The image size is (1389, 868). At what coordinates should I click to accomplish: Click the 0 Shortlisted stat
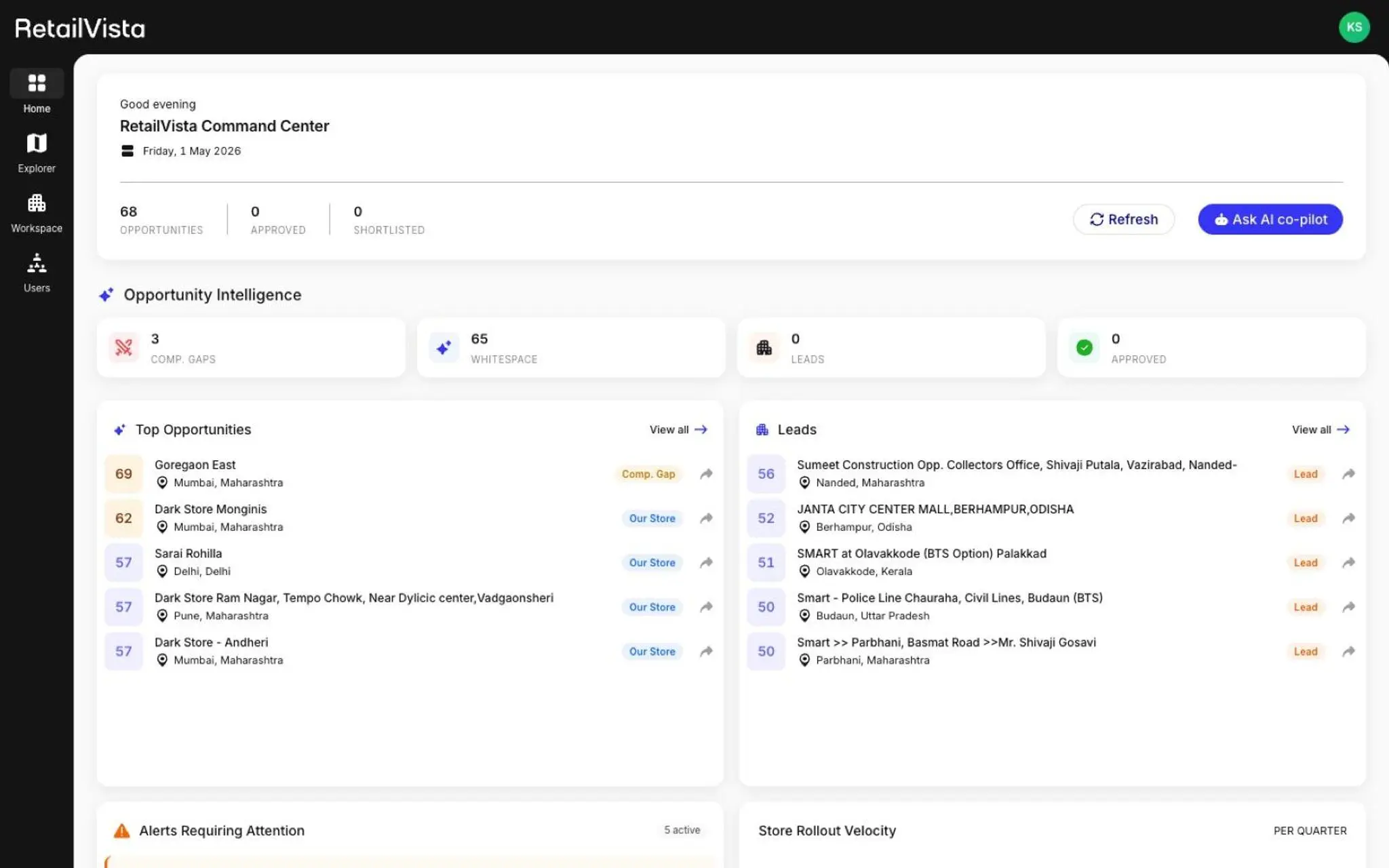click(x=389, y=220)
